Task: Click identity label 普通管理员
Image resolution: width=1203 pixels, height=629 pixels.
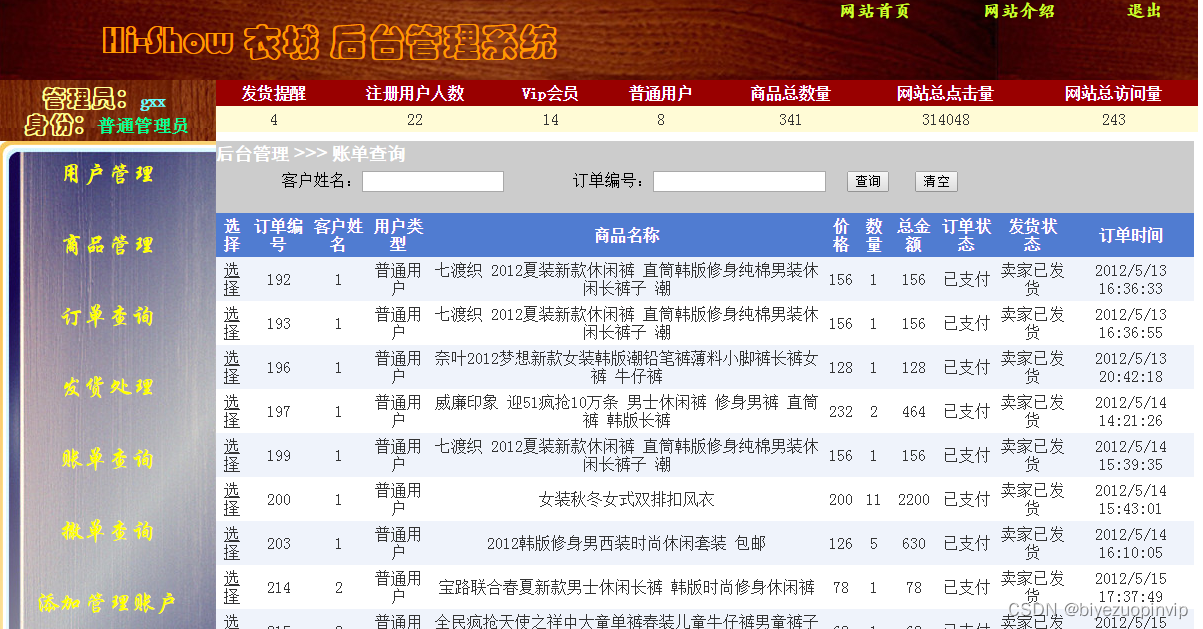Action: pos(143,126)
